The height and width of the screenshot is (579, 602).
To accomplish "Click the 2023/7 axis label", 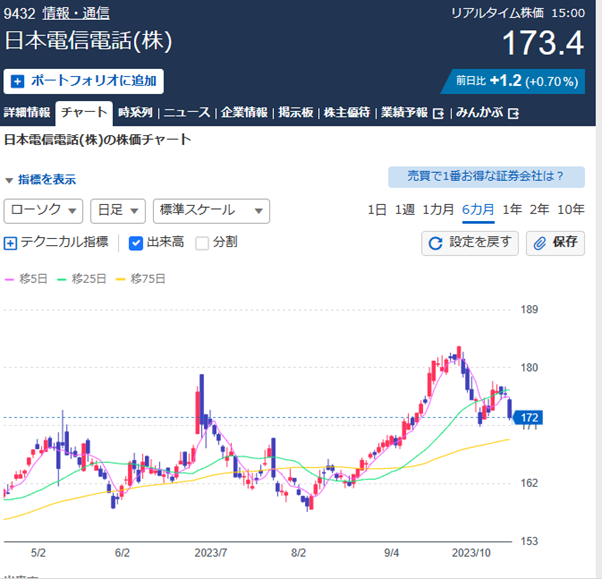I will click(x=211, y=553).
